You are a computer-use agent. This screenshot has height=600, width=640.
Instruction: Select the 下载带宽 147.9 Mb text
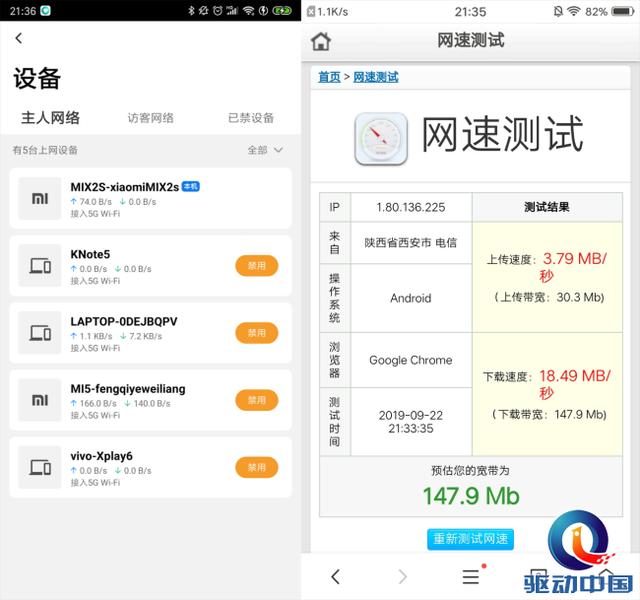[x=549, y=415]
